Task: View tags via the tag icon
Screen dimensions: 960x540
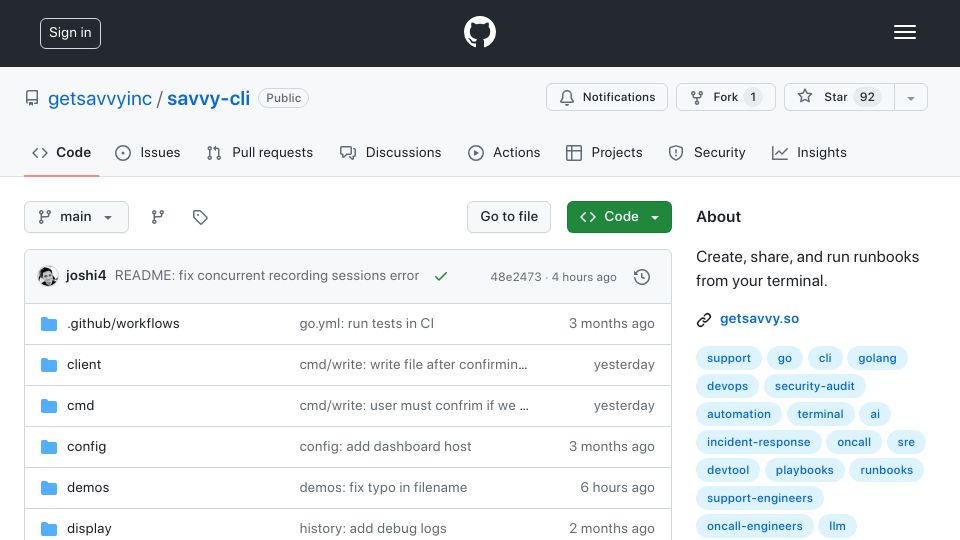Action: 200,217
